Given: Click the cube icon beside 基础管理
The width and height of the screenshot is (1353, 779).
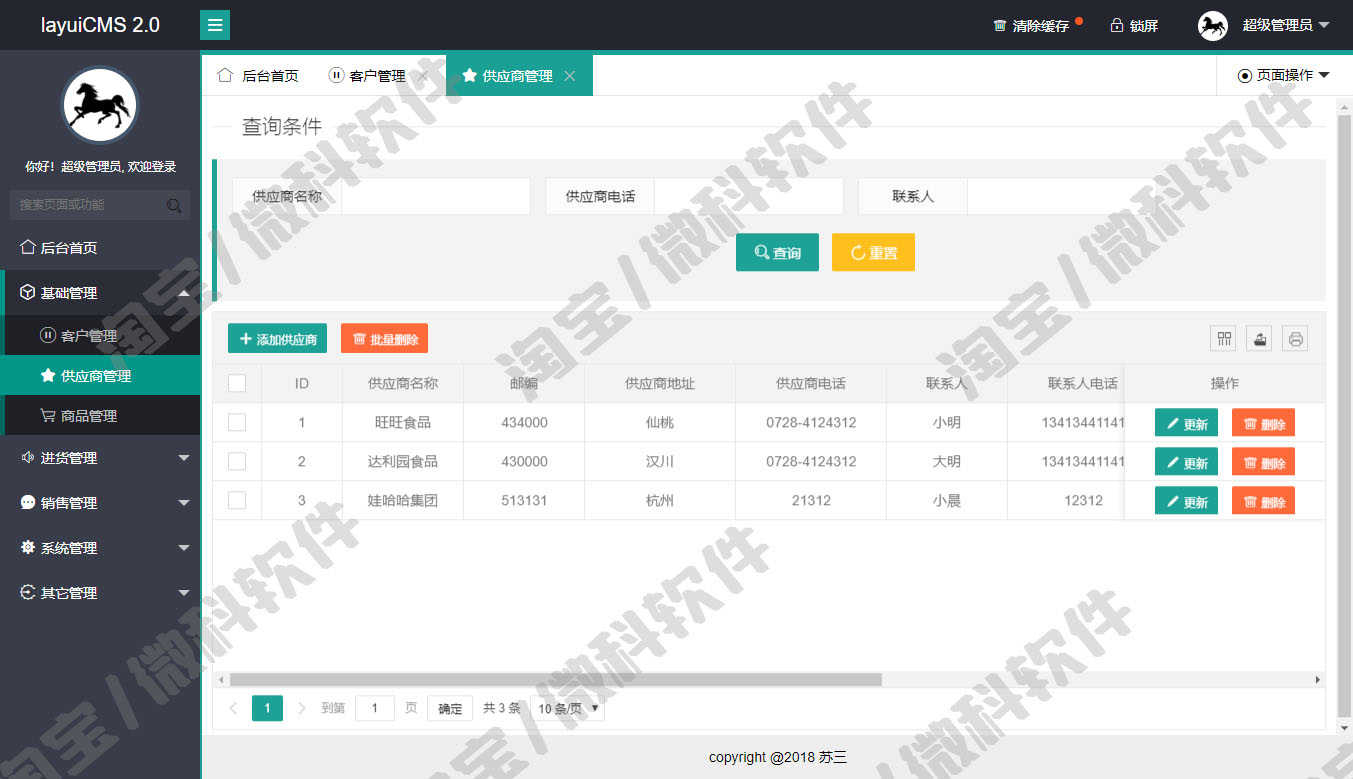Looking at the screenshot, I should (28, 292).
